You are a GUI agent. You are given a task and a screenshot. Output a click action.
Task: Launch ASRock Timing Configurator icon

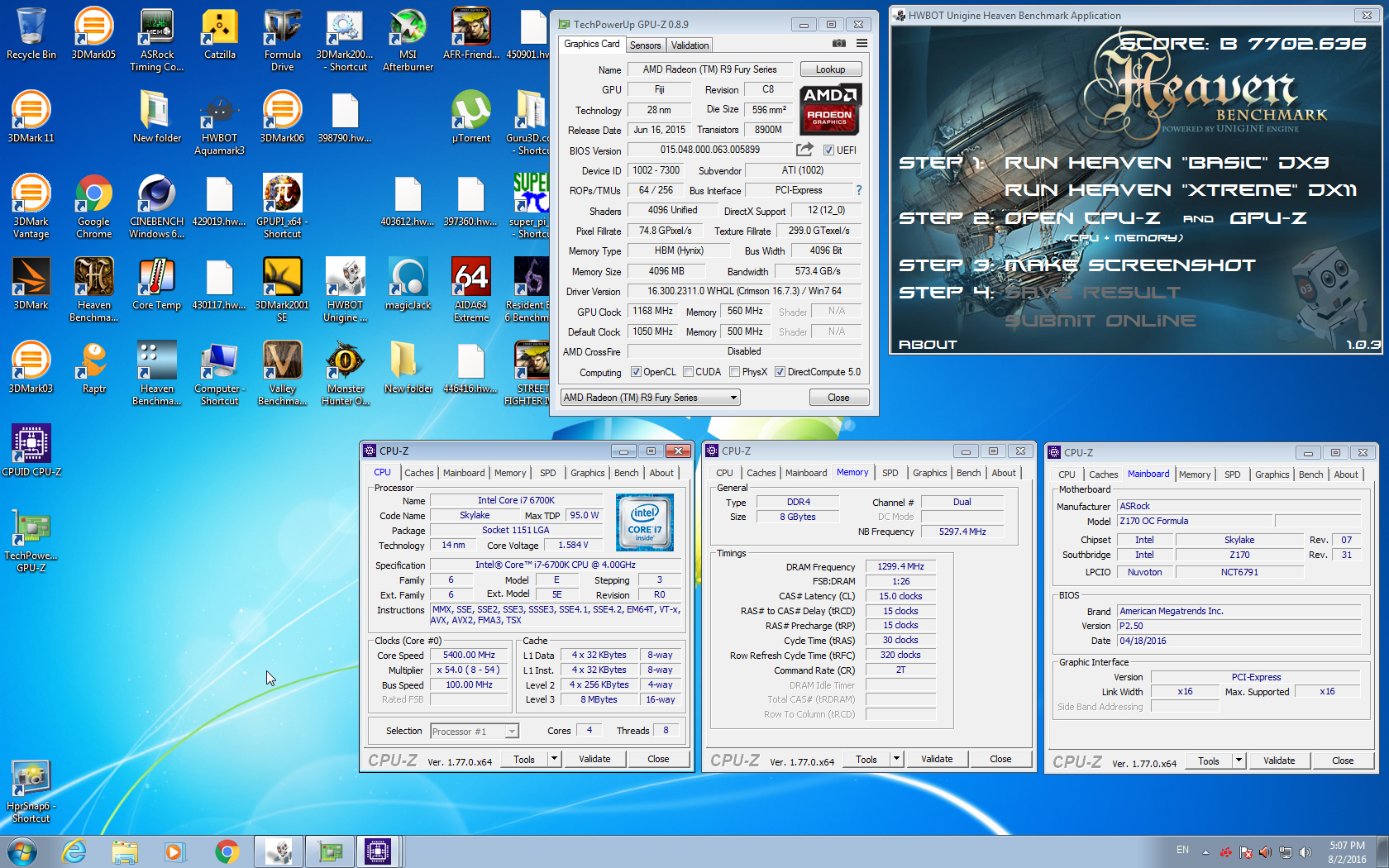156,40
